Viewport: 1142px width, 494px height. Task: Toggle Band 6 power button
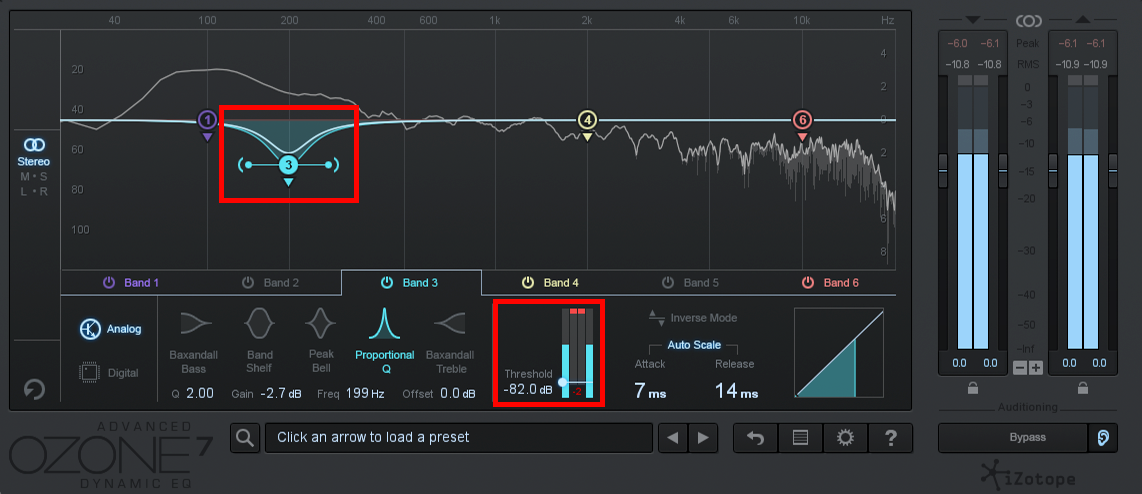(808, 283)
